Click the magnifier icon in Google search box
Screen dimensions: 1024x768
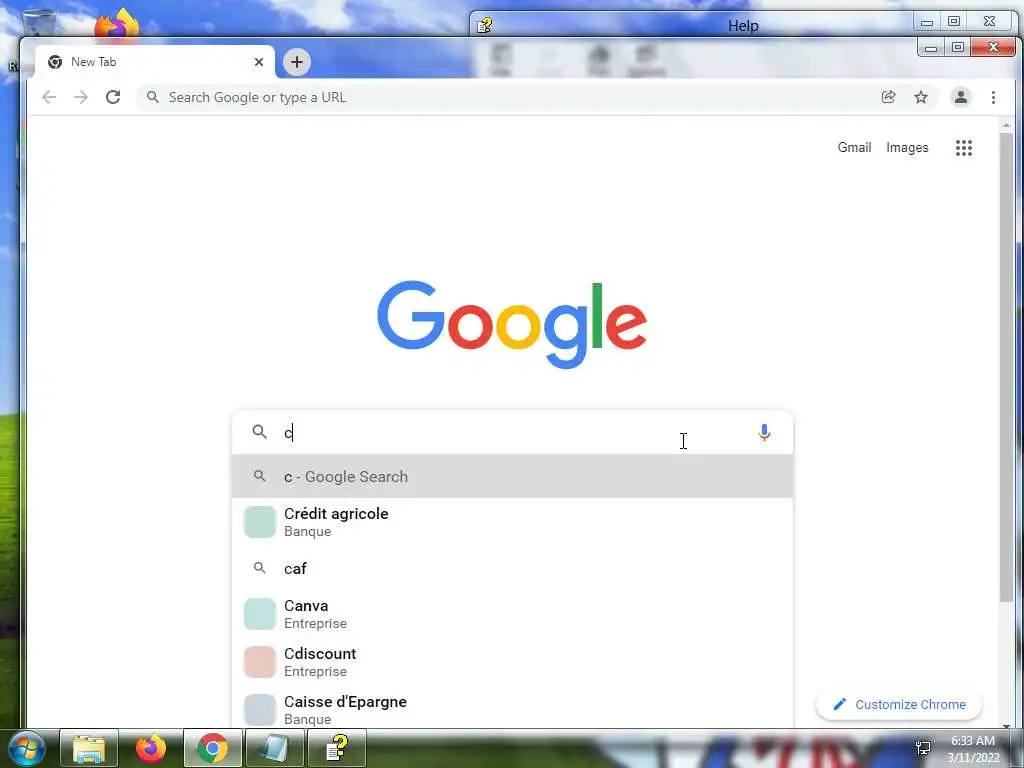pos(260,432)
